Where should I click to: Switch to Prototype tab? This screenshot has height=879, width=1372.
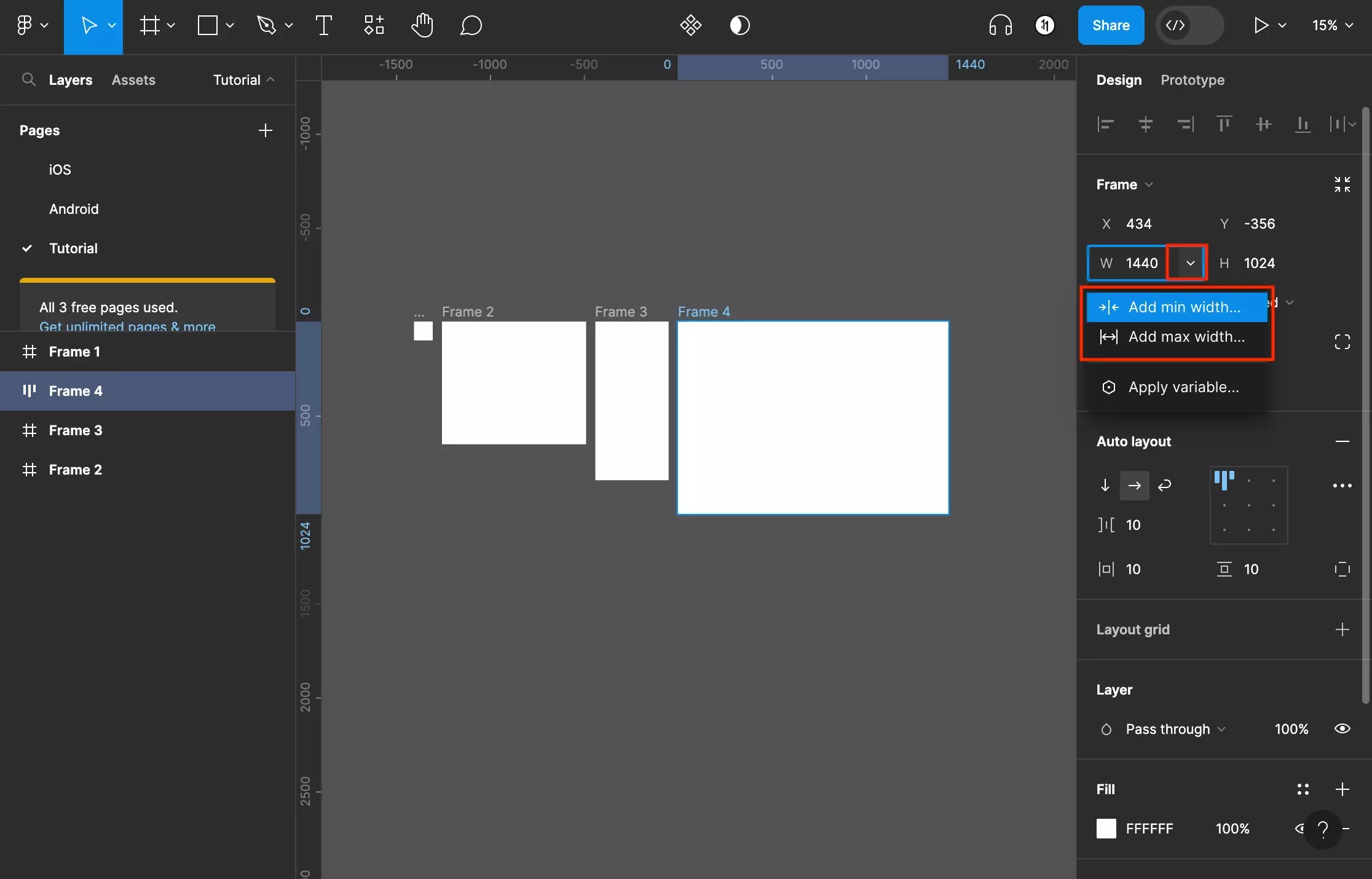[x=1192, y=80]
